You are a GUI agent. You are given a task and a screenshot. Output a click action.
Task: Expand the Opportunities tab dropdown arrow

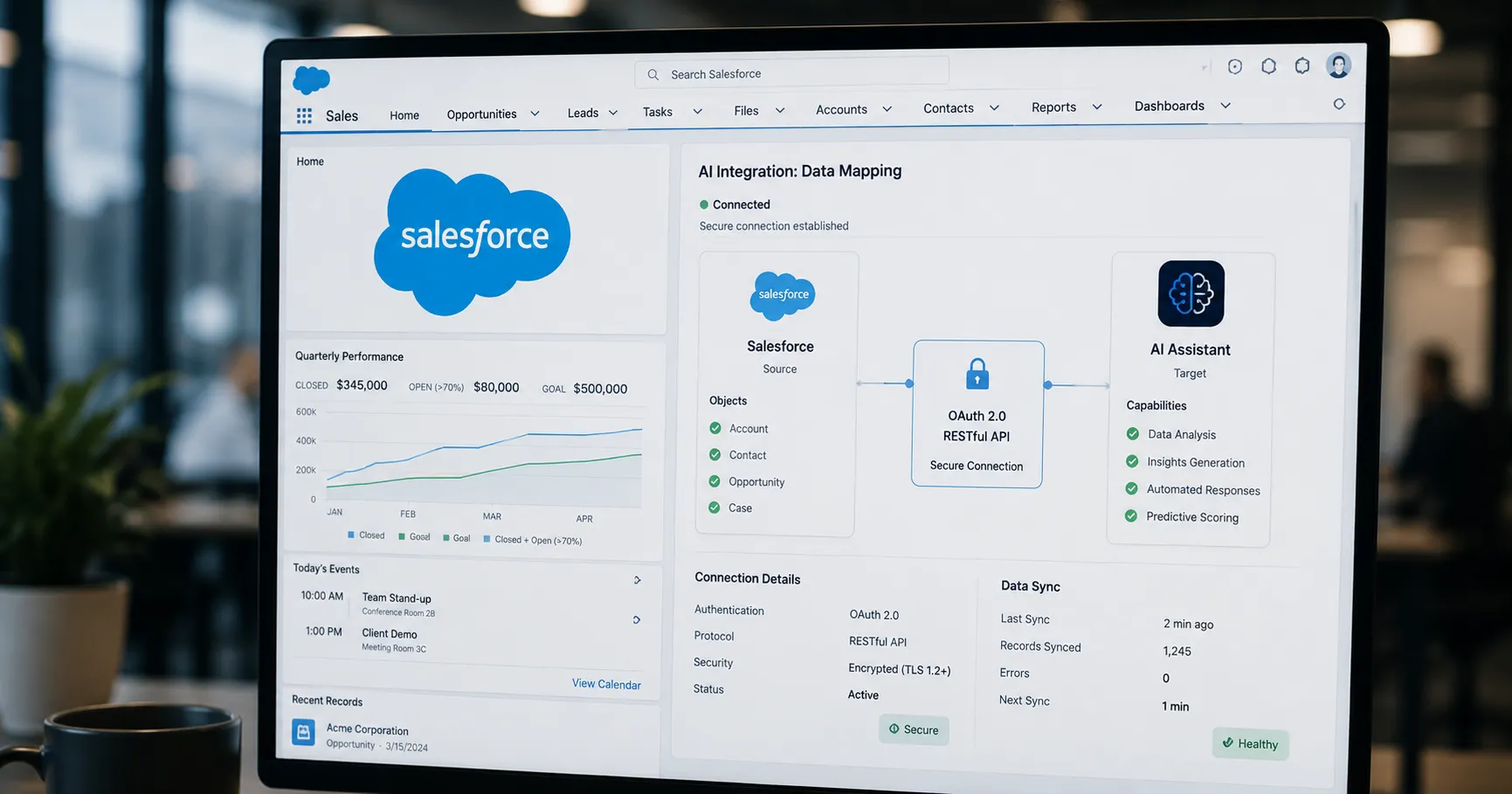coord(535,114)
